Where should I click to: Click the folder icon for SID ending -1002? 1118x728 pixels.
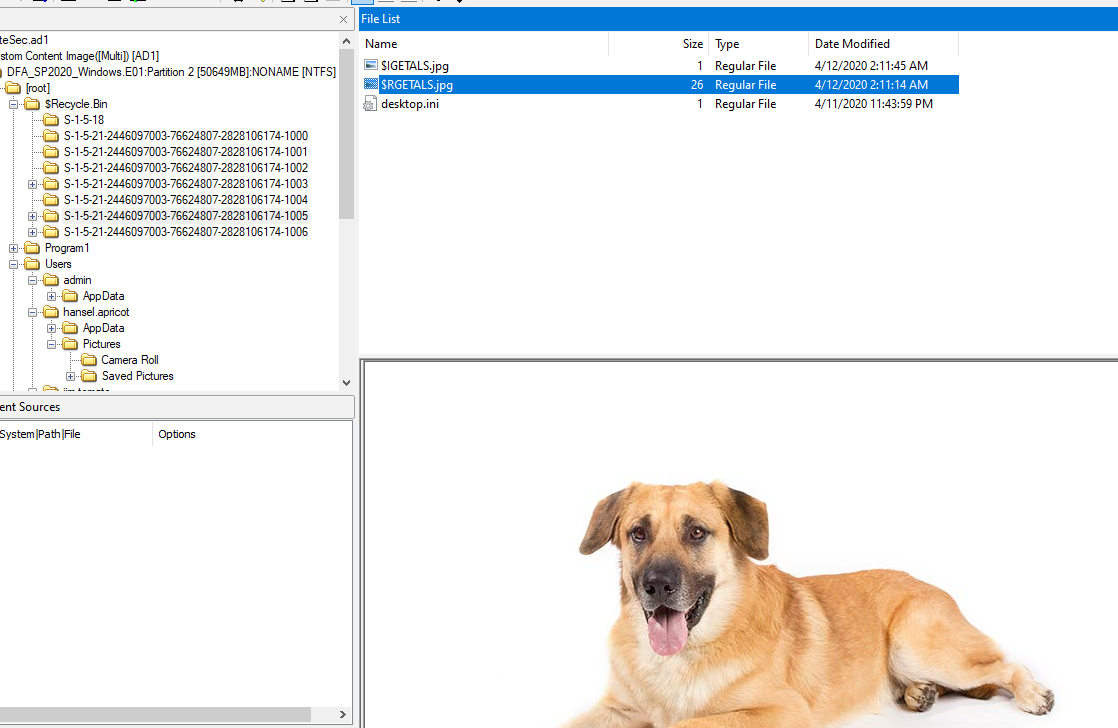(51, 168)
